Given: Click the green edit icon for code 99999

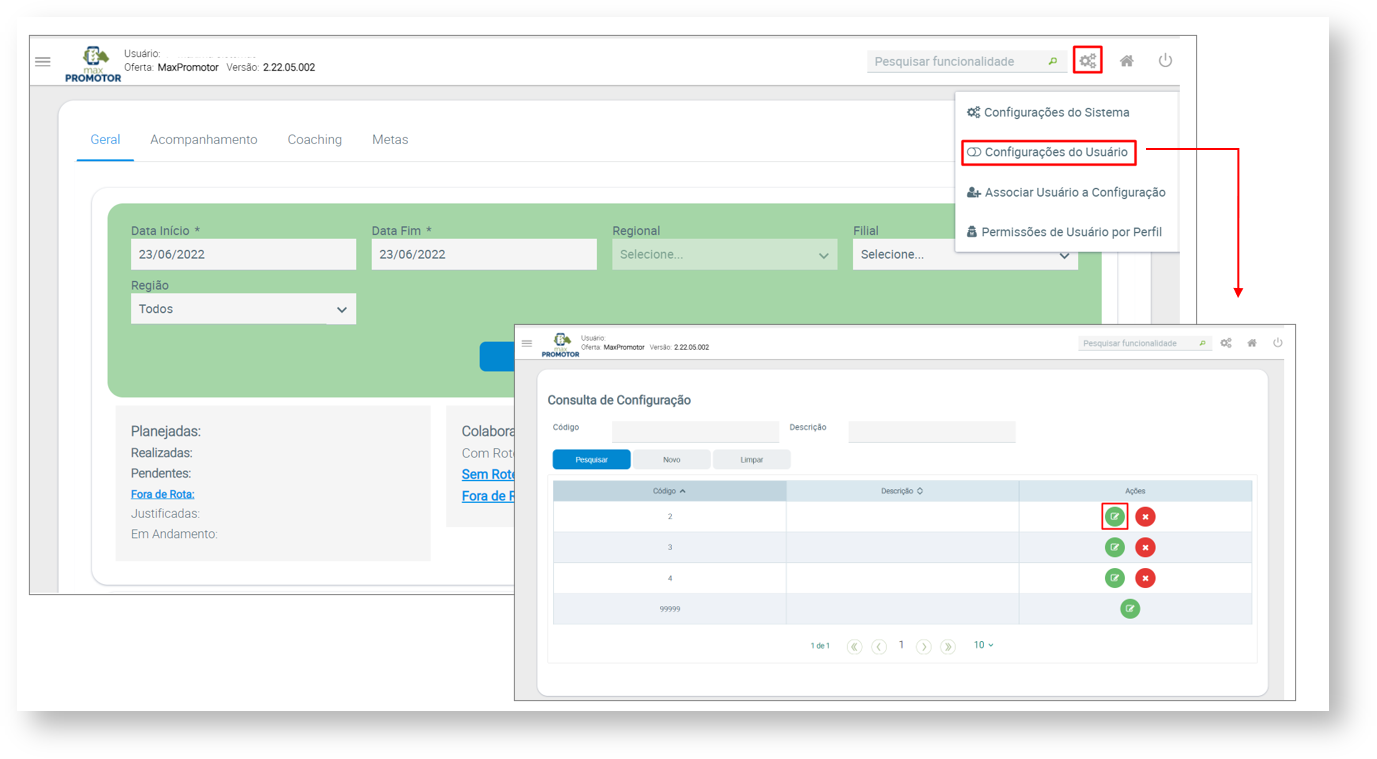Looking at the screenshot, I should coord(1129,609).
